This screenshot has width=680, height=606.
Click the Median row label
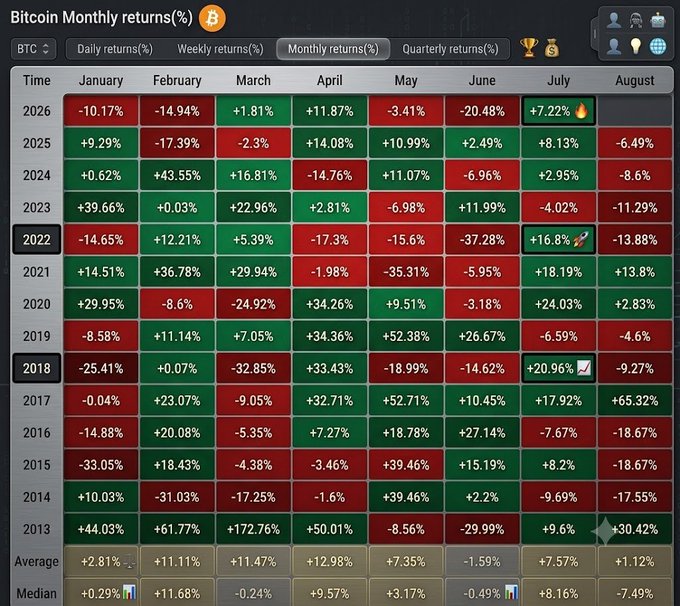[x=36, y=593]
